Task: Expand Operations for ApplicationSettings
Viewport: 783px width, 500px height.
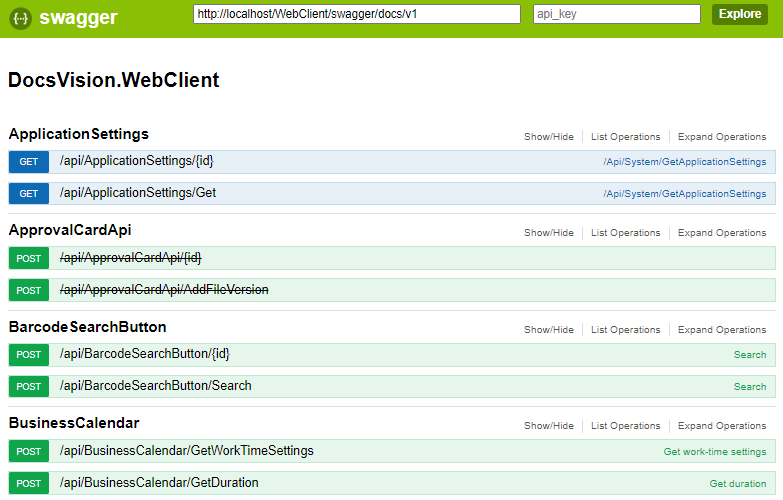Action: (722, 137)
